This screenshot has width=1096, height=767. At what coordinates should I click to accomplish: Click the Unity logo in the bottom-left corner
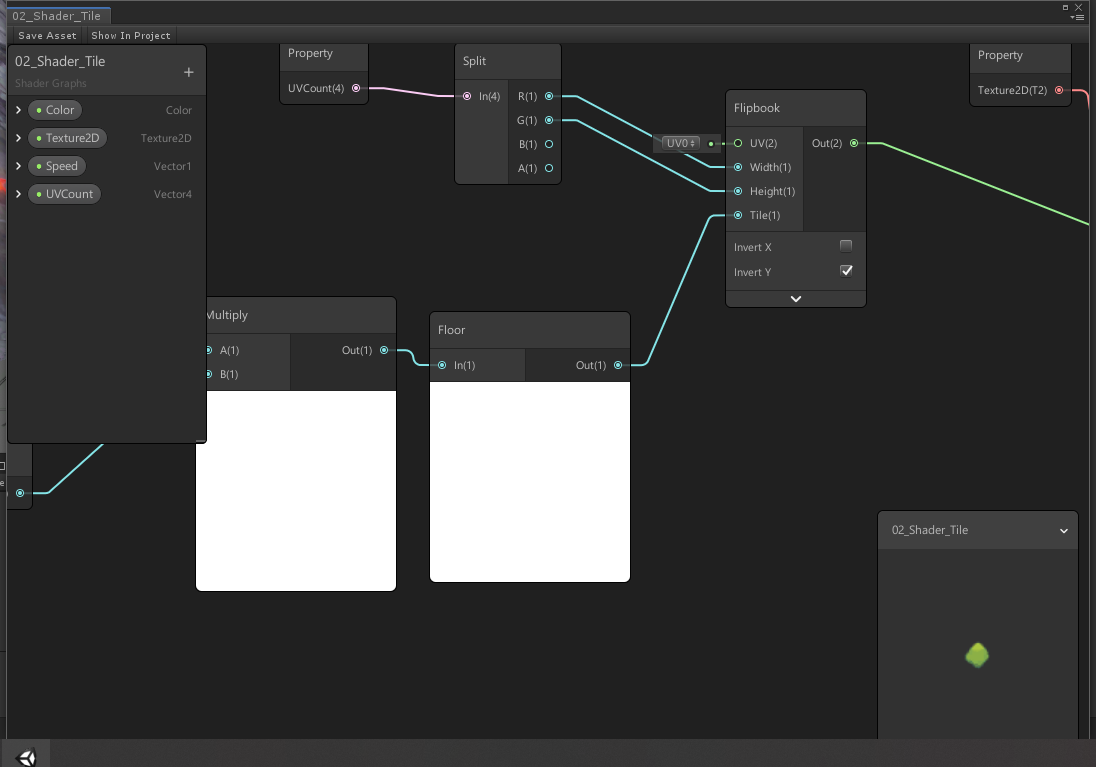tap(25, 755)
